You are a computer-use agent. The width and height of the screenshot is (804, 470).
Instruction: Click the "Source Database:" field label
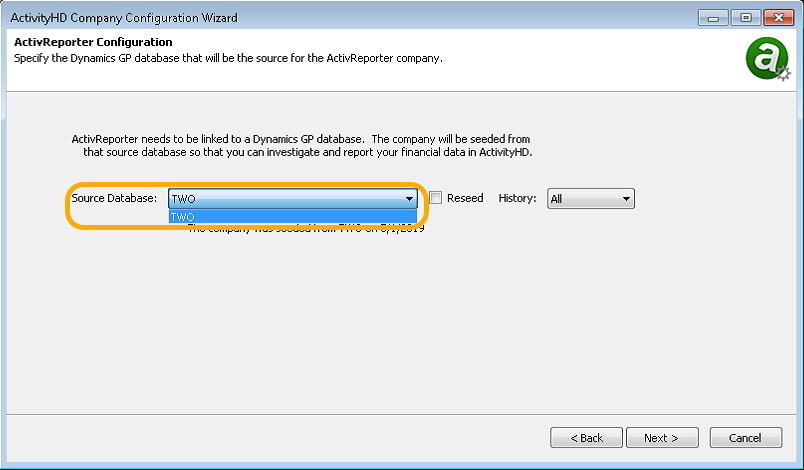(x=114, y=198)
